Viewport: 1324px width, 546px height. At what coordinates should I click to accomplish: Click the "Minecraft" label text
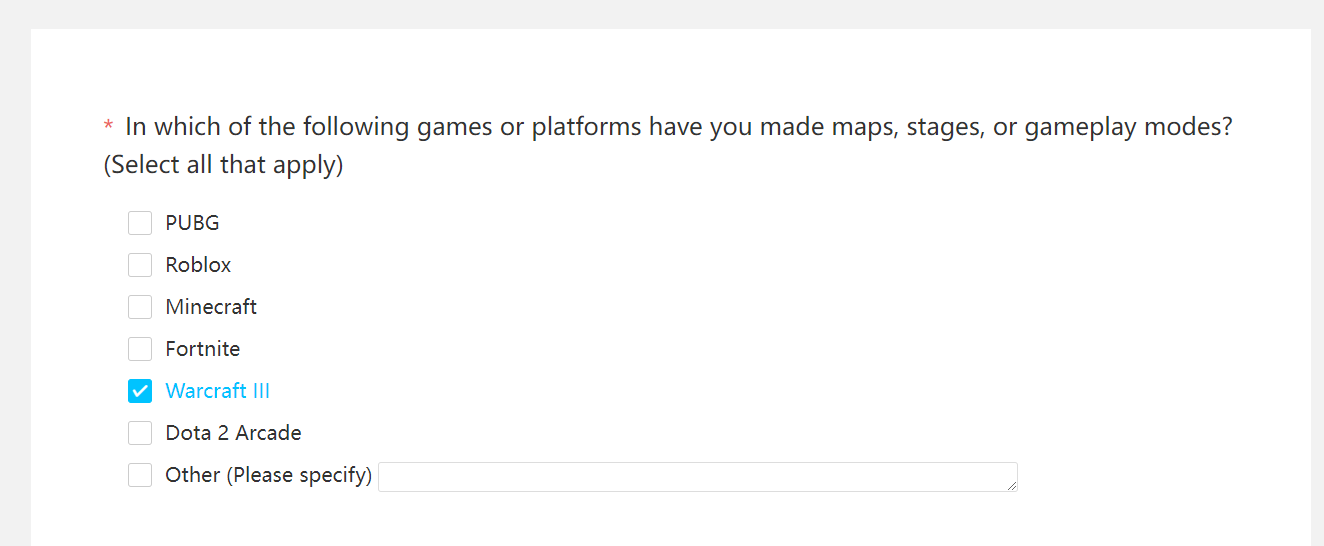[211, 307]
